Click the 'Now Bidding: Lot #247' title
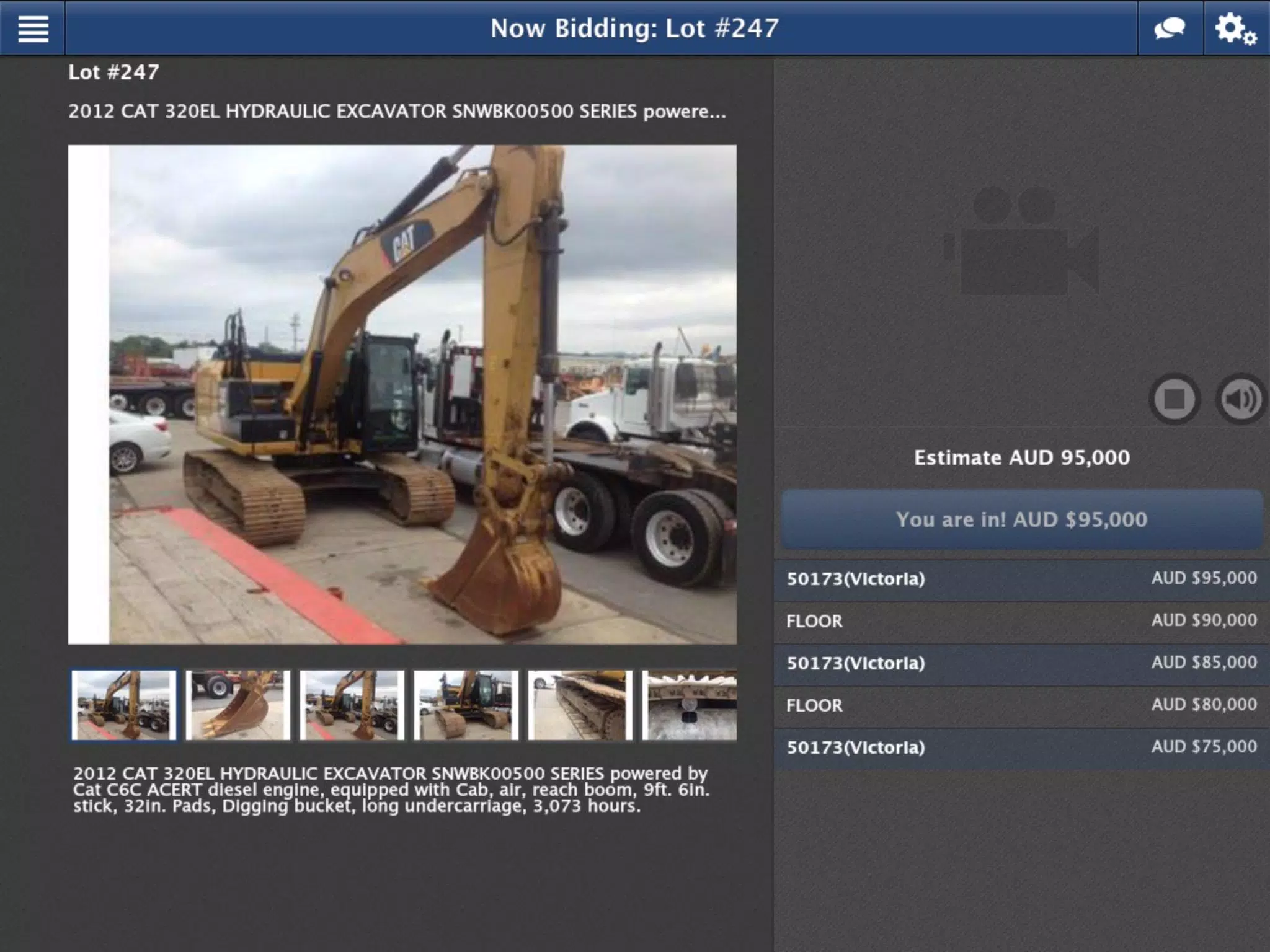The height and width of the screenshot is (952, 1270). (634, 29)
